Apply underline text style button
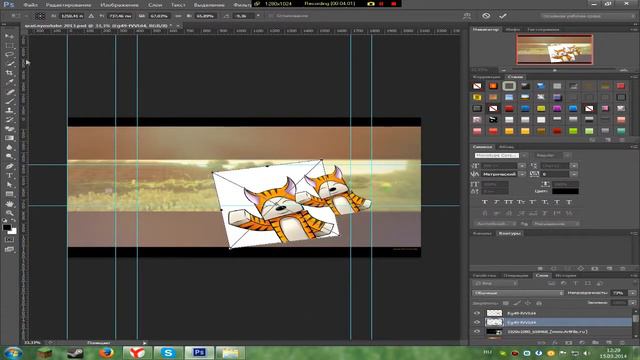The height and width of the screenshot is (360, 640). coord(557,202)
